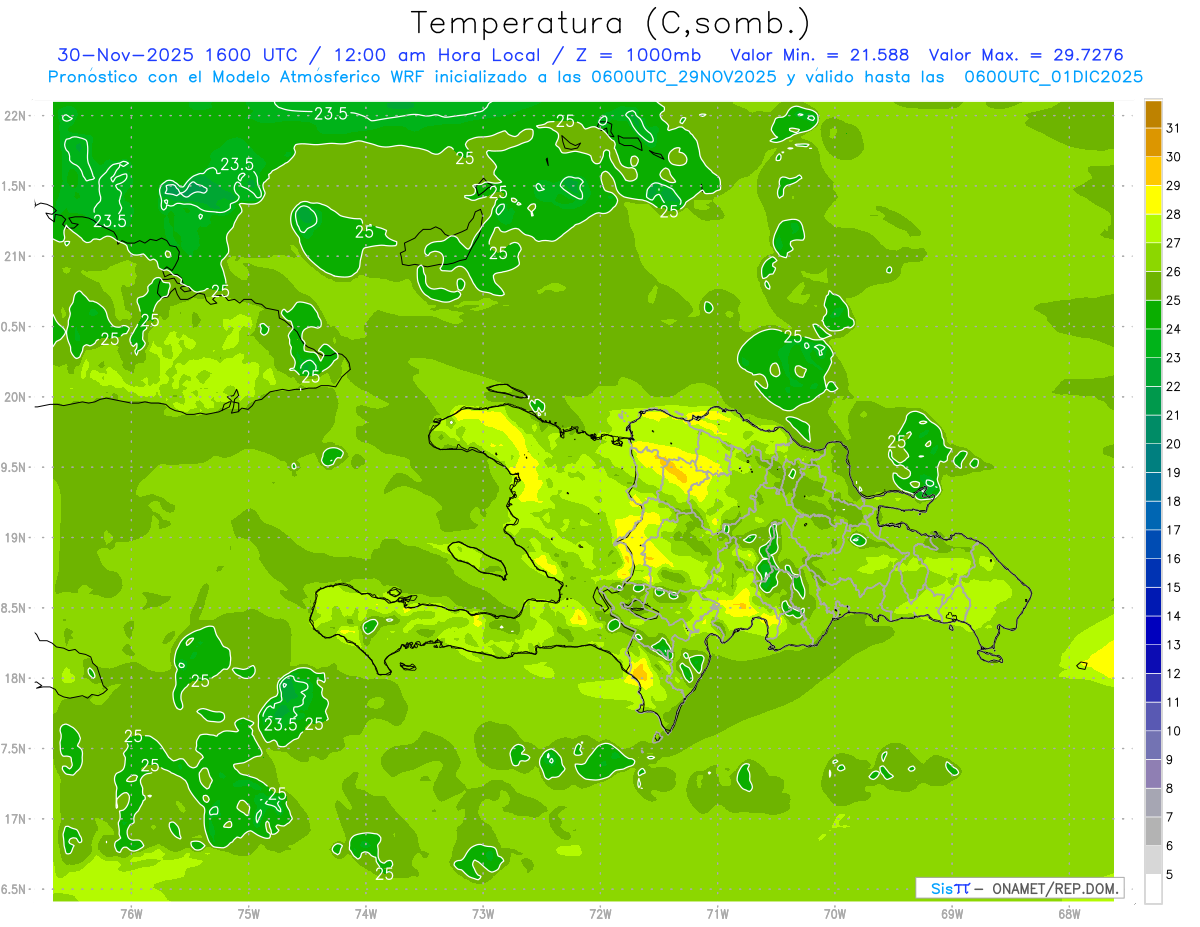Click the title 'Temperatura (C,somb.)'
1200x927 pixels.
[611, 23]
